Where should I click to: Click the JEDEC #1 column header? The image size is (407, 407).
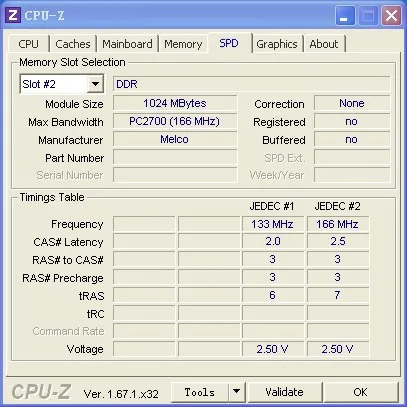click(272, 206)
